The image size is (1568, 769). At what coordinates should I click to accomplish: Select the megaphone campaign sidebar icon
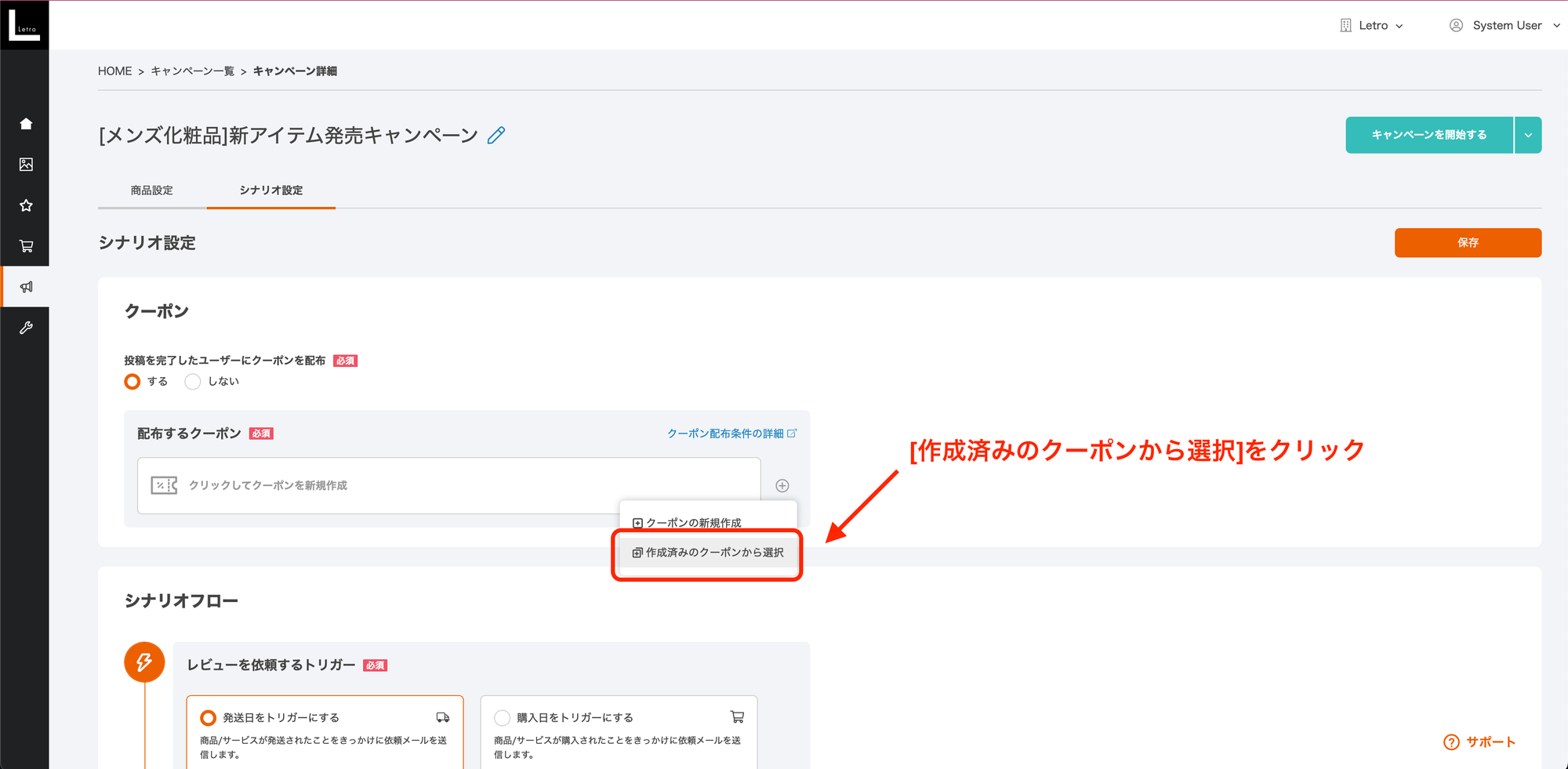[x=25, y=286]
